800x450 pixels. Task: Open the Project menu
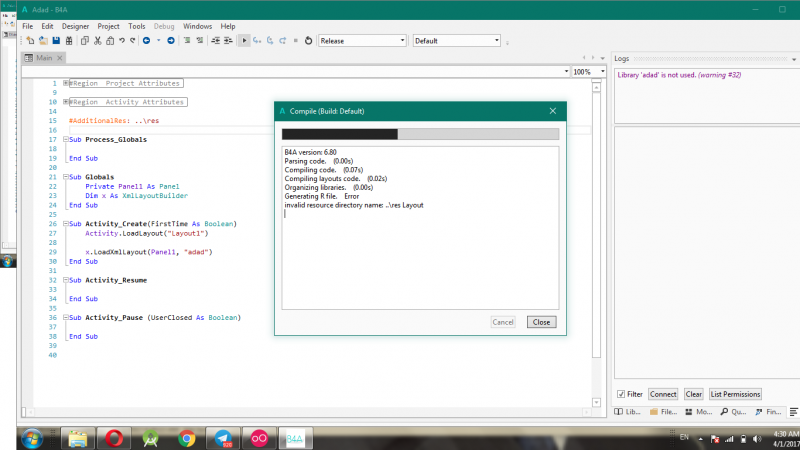(x=109, y=25)
